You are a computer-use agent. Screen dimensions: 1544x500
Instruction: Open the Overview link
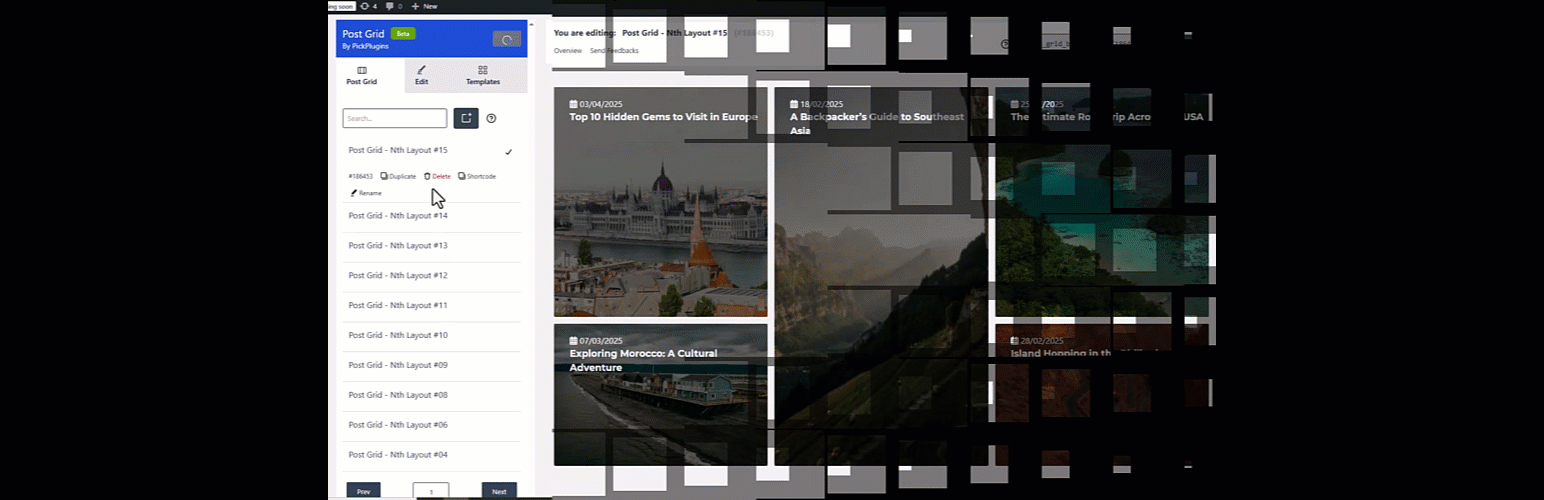click(x=567, y=50)
